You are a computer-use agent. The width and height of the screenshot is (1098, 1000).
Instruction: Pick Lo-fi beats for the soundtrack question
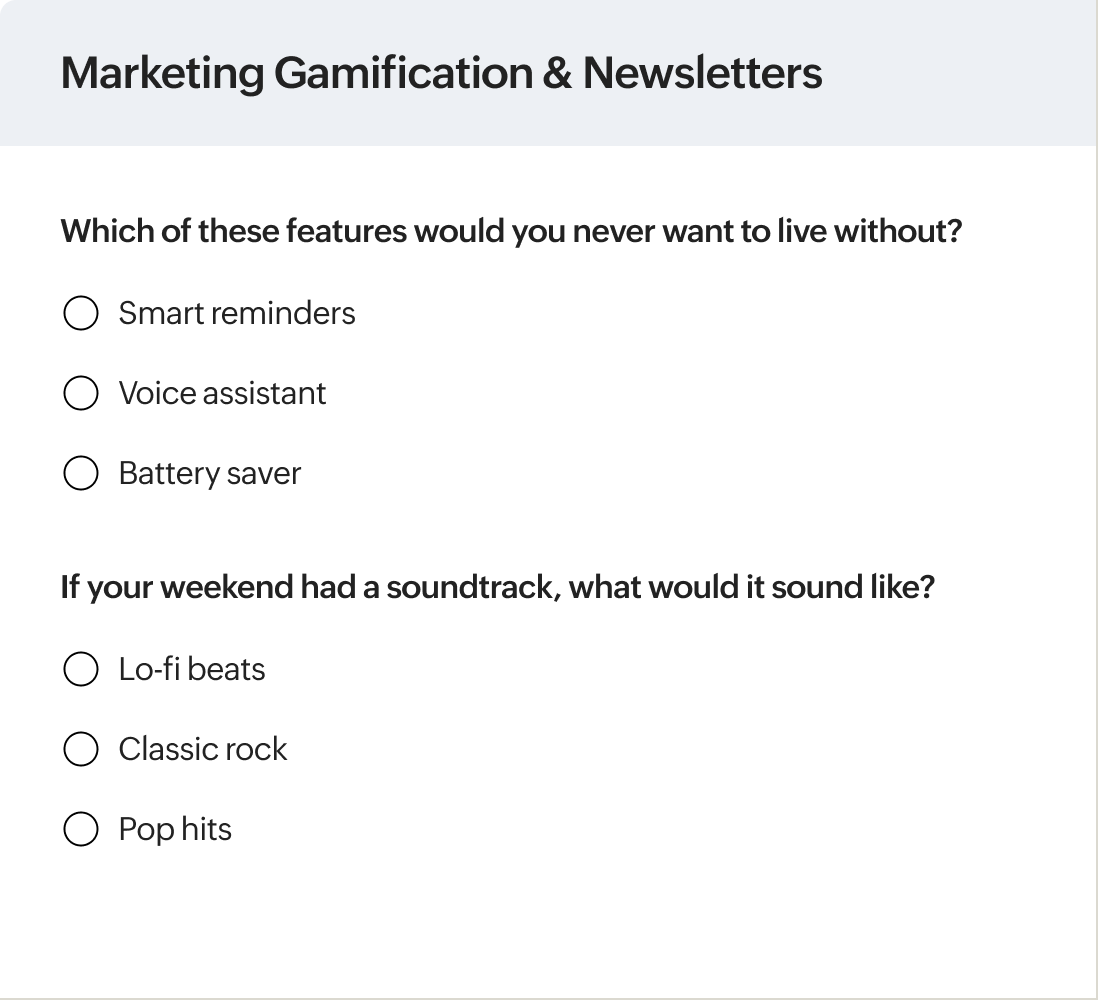point(80,669)
